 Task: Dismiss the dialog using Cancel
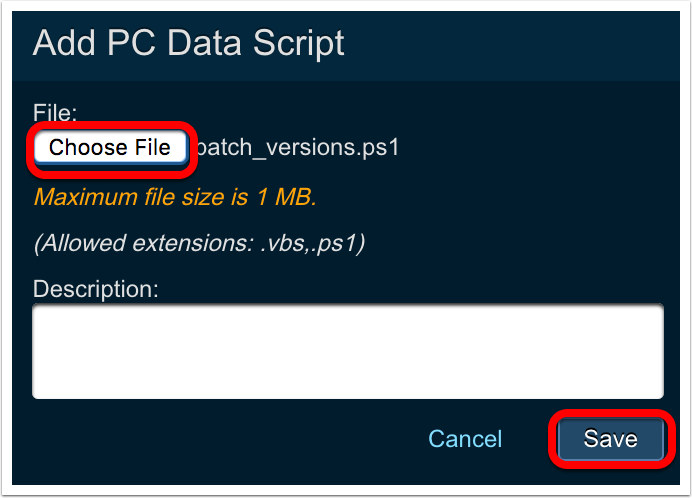coord(465,439)
